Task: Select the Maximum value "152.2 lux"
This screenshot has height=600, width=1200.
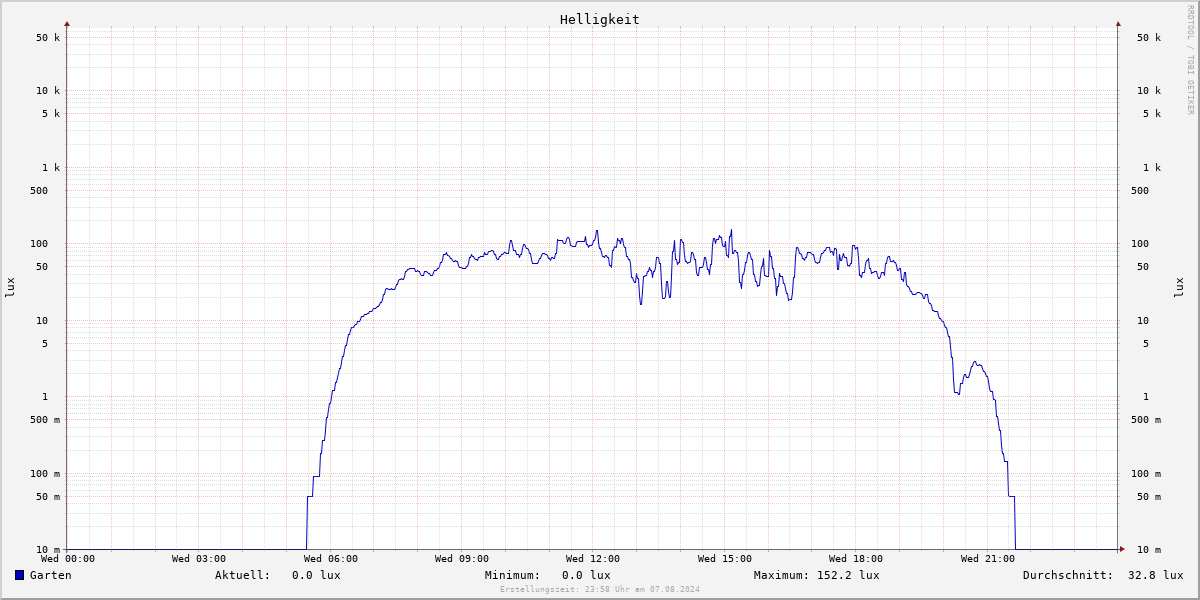Action: 848,575
